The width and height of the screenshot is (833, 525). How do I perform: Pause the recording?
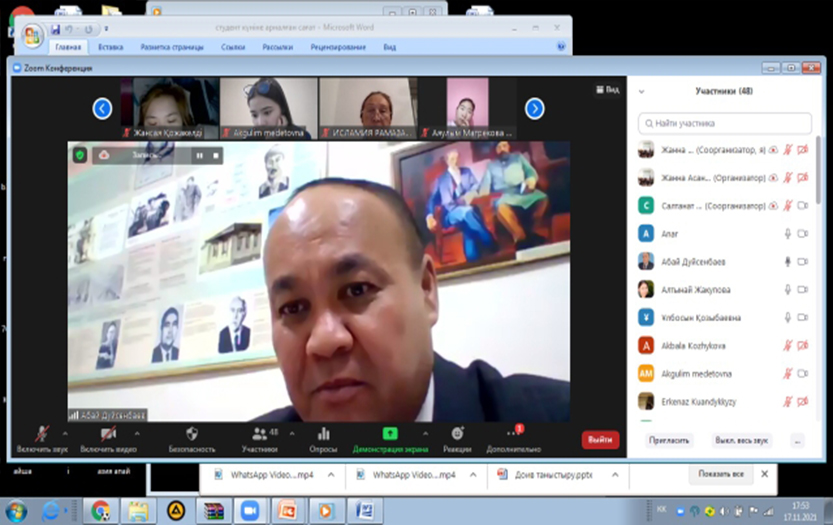pyautogui.click(x=200, y=155)
